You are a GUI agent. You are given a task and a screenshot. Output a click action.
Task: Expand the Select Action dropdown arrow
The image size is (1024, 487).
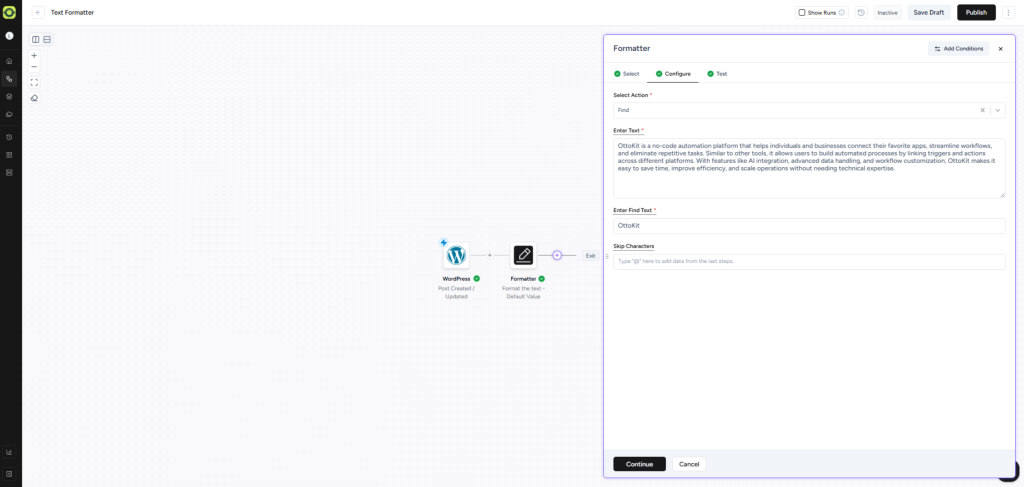(x=997, y=110)
